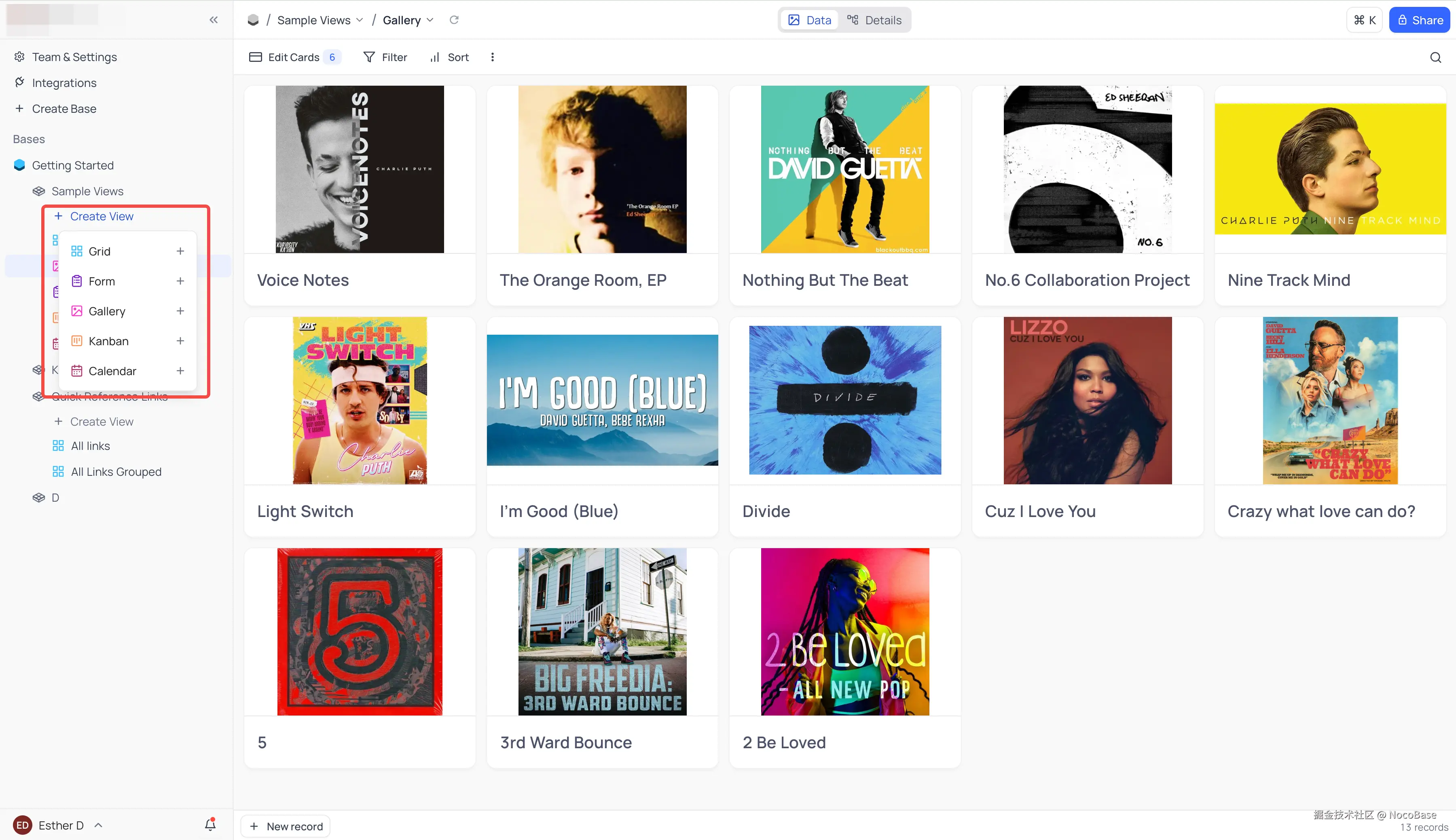Screen dimensions: 1456x840
Task: Collapse the sidebar with double-chevron icon
Action: click(214, 20)
